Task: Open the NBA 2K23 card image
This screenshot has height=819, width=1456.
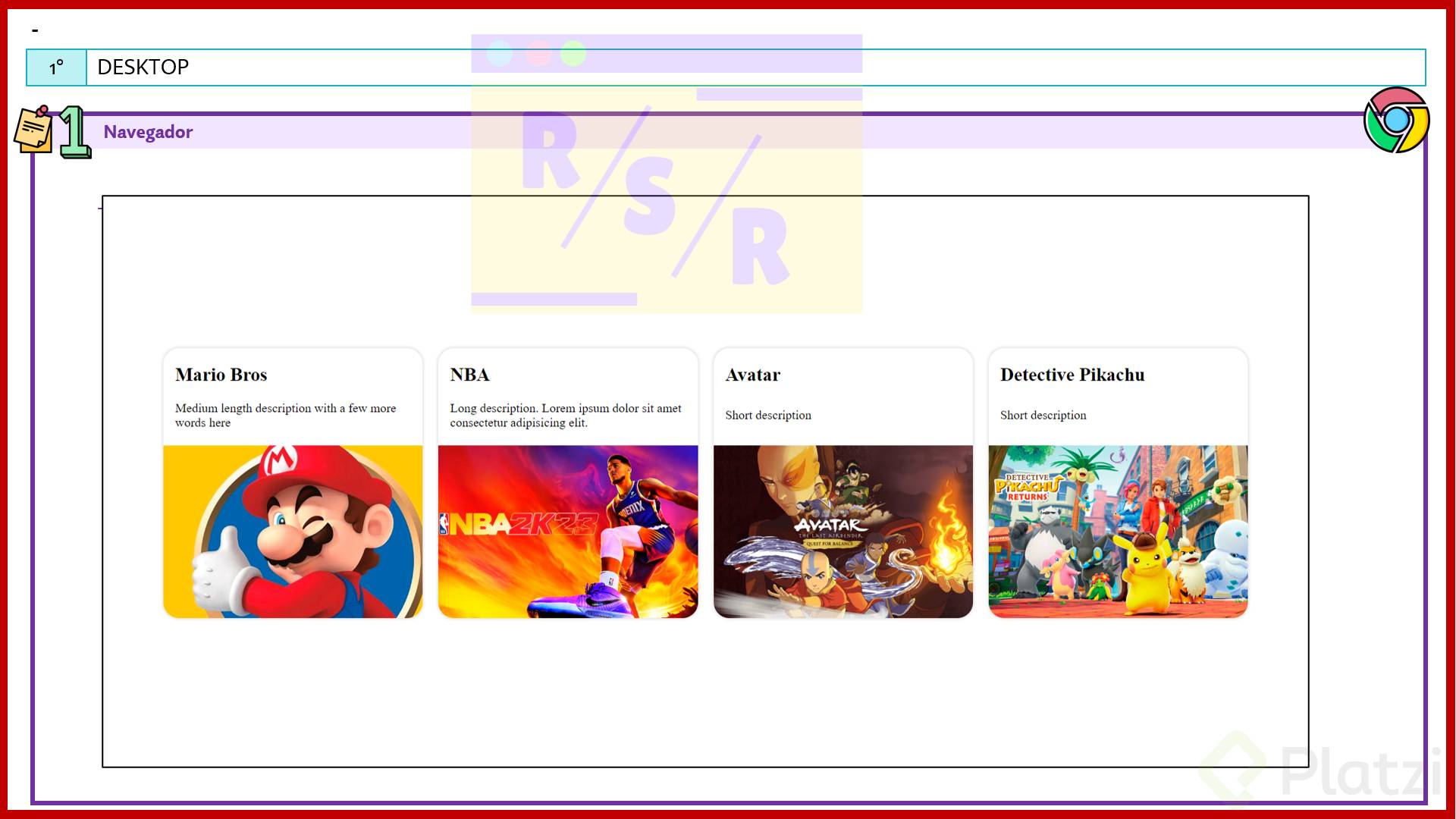Action: tap(567, 531)
